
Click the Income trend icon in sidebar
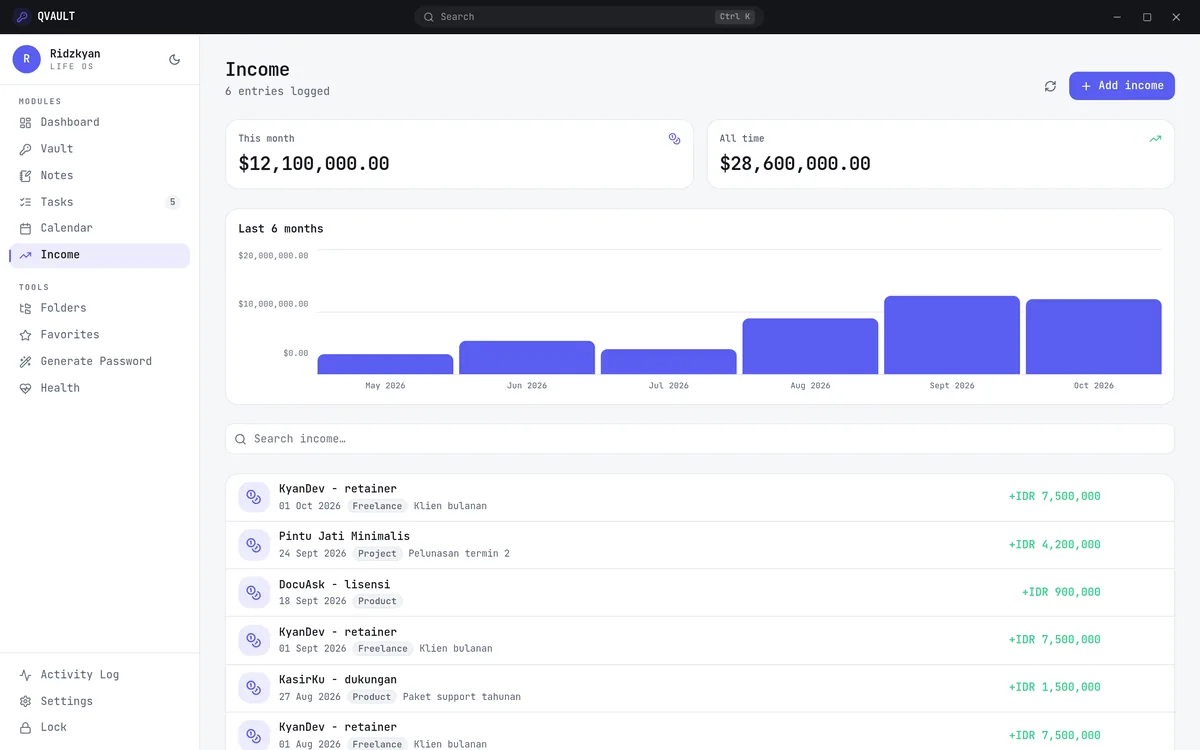pyautogui.click(x=26, y=255)
